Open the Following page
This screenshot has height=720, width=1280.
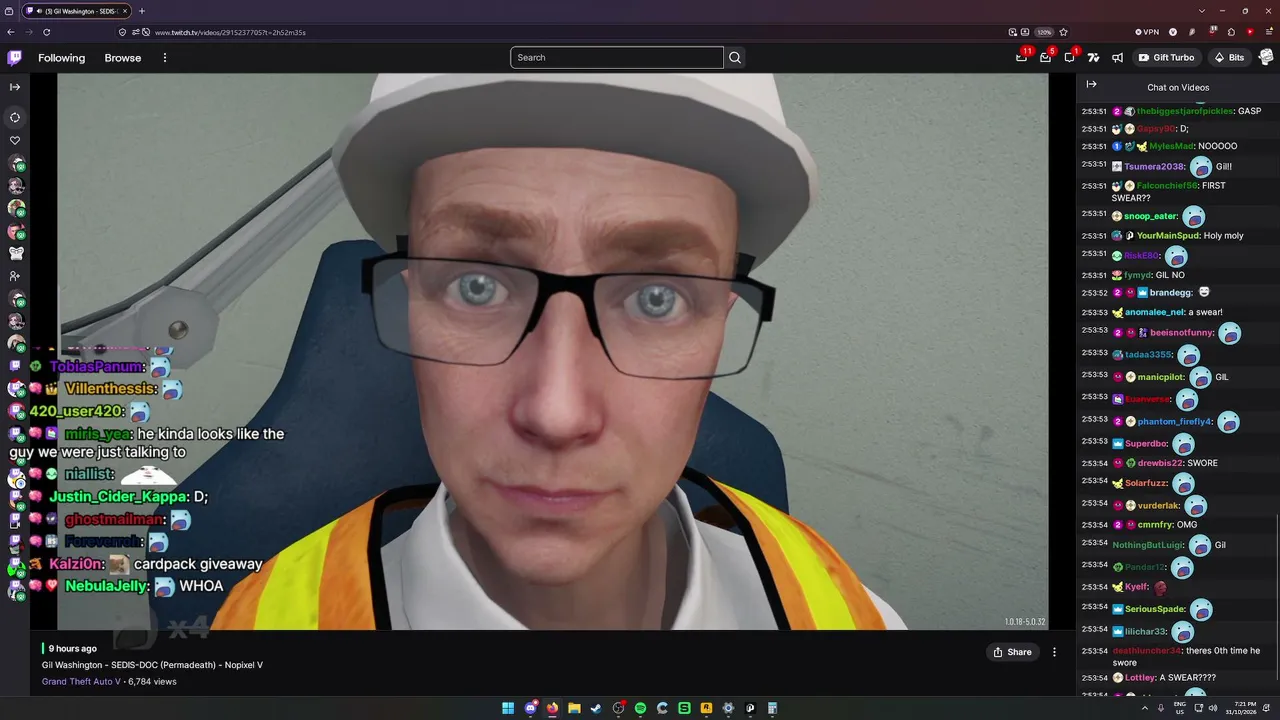(x=62, y=58)
